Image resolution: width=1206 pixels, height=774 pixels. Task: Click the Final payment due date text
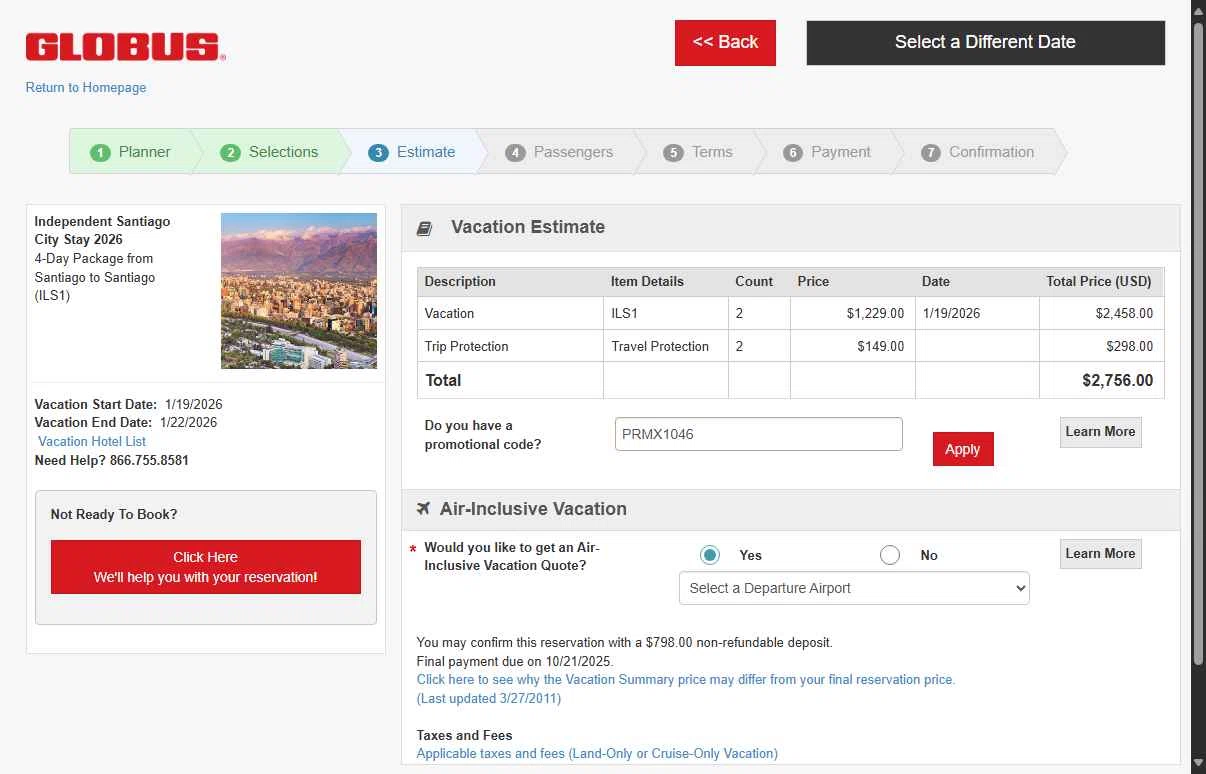click(x=515, y=661)
